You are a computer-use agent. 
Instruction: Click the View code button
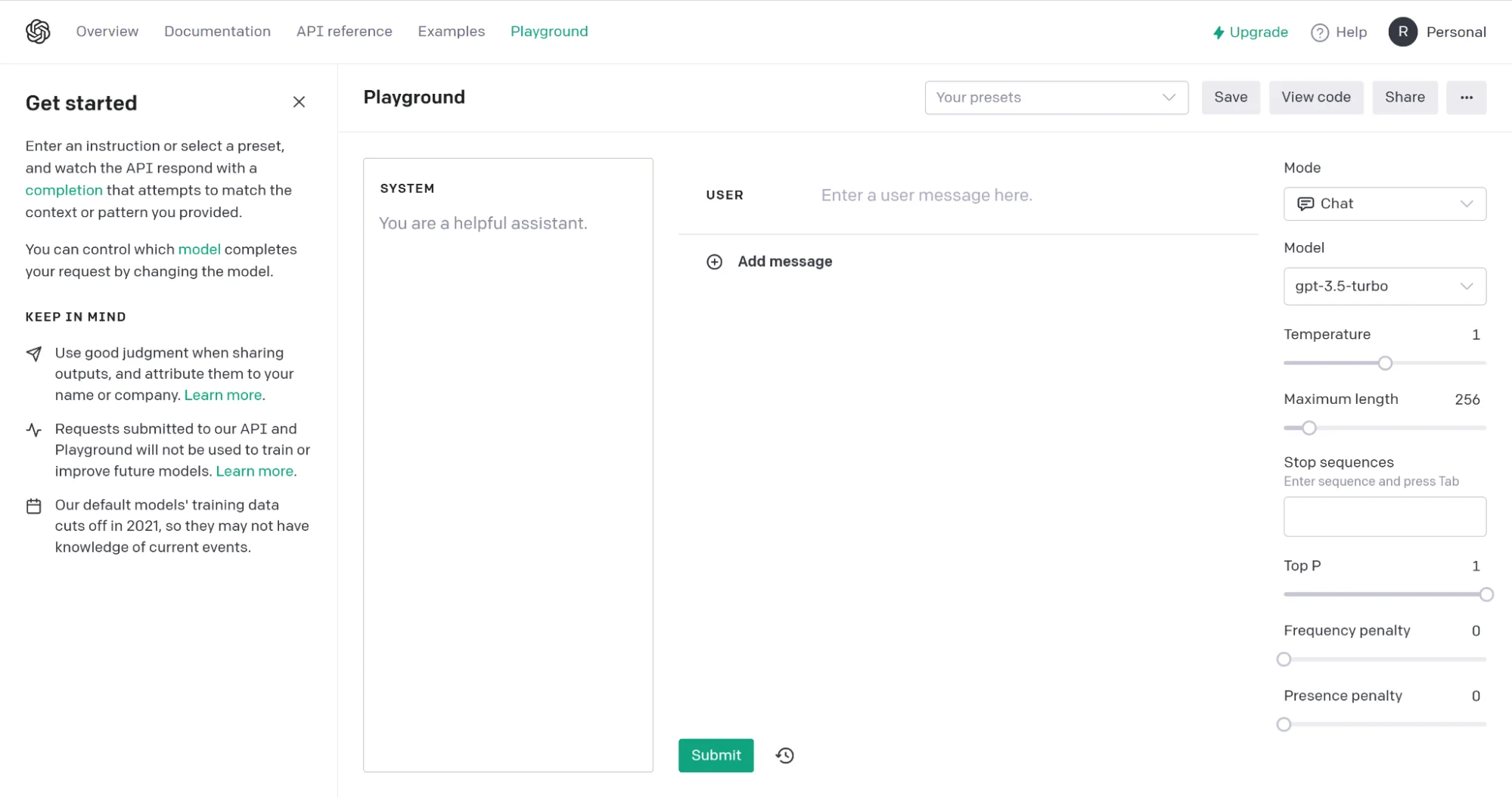1315,98
